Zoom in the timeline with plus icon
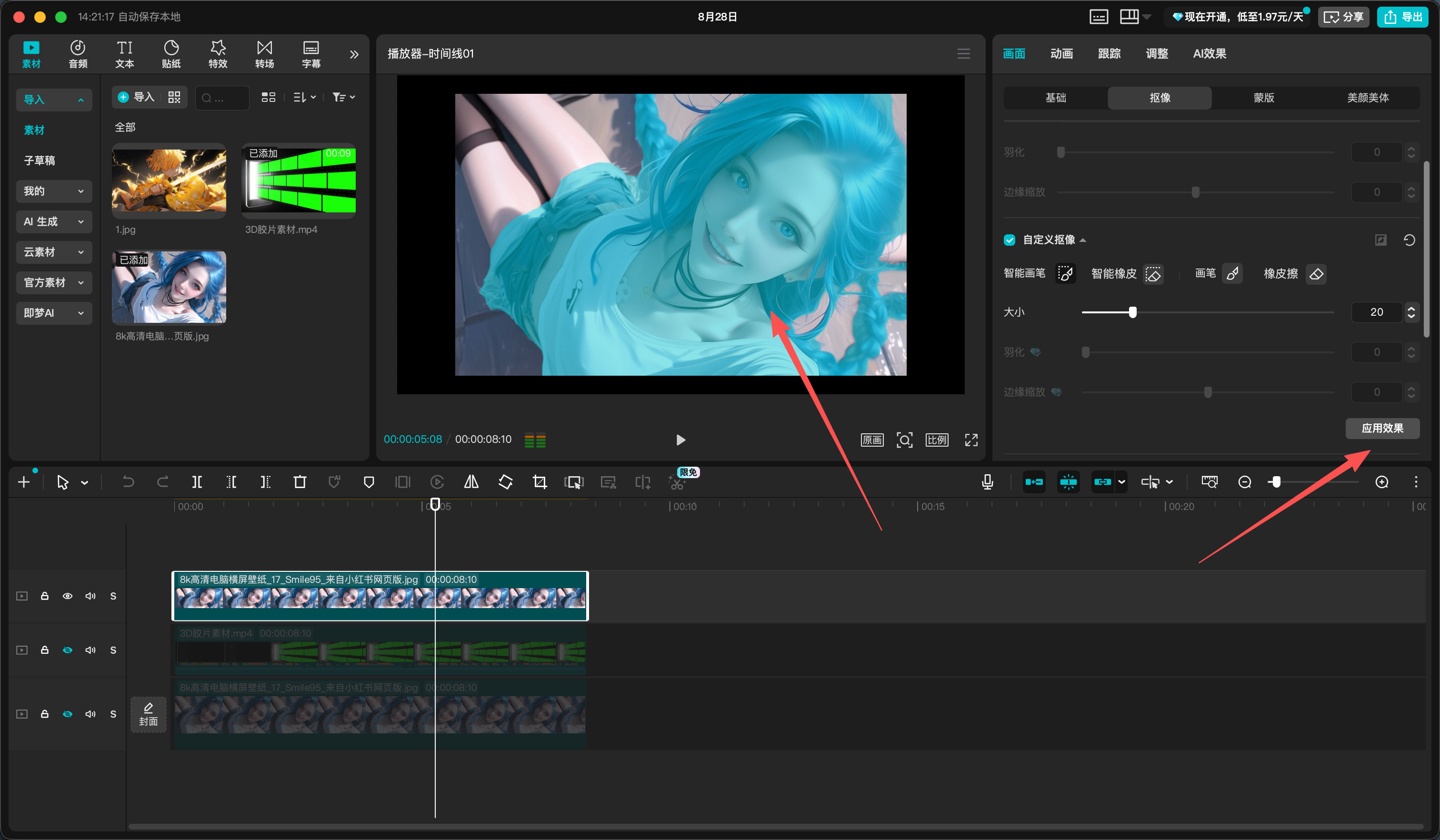Screen dimensions: 1440x840 [x=1382, y=482]
